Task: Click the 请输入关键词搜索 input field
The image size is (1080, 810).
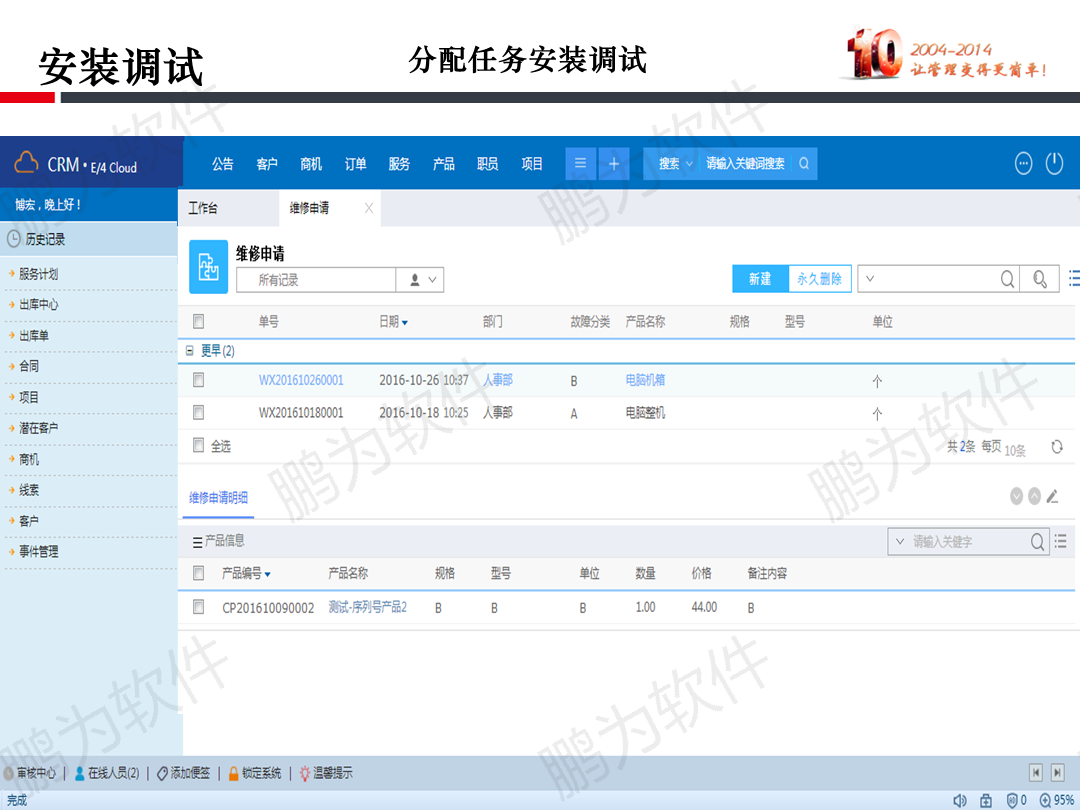Action: (747, 163)
